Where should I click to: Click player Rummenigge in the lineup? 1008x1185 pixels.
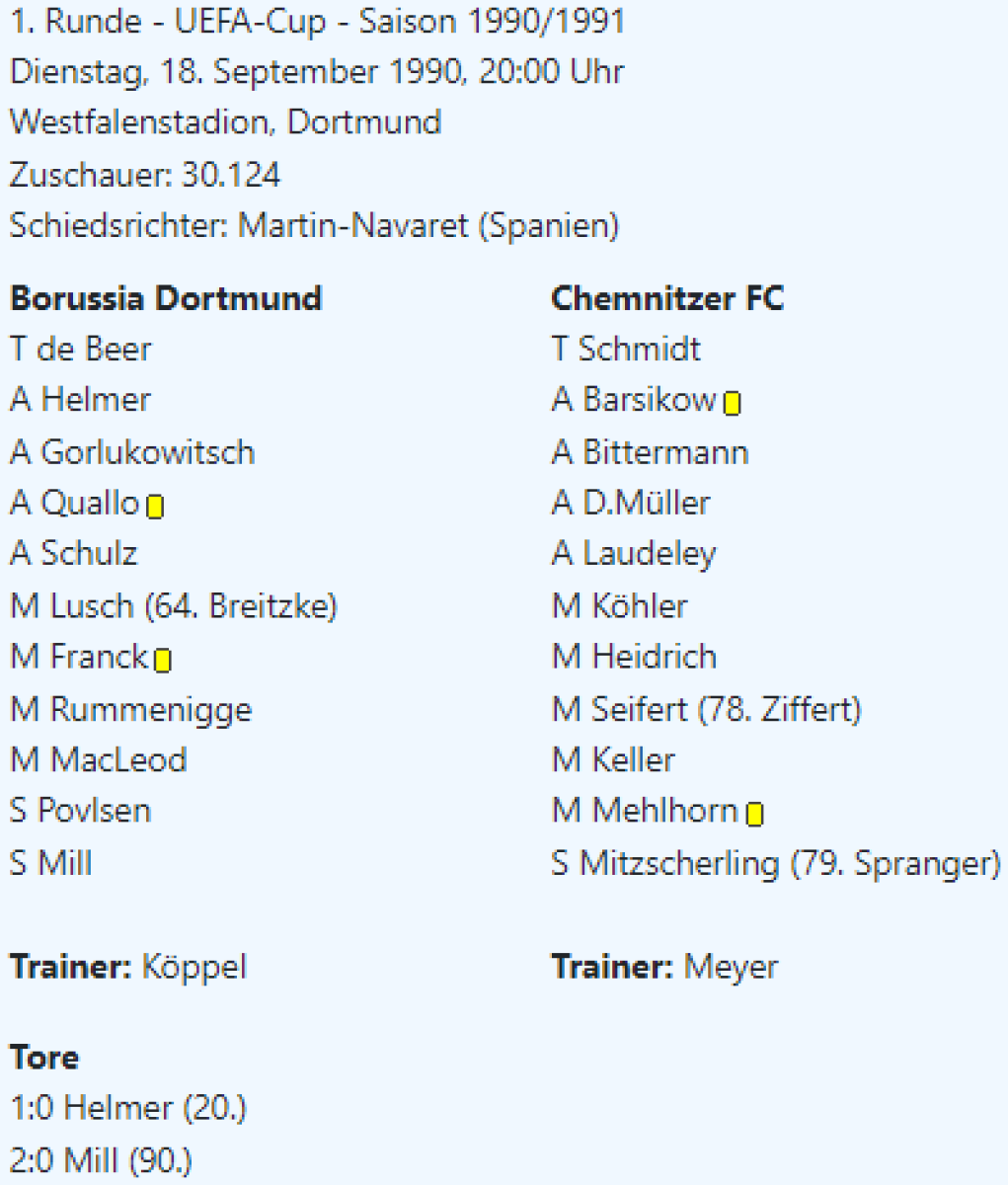[150, 709]
